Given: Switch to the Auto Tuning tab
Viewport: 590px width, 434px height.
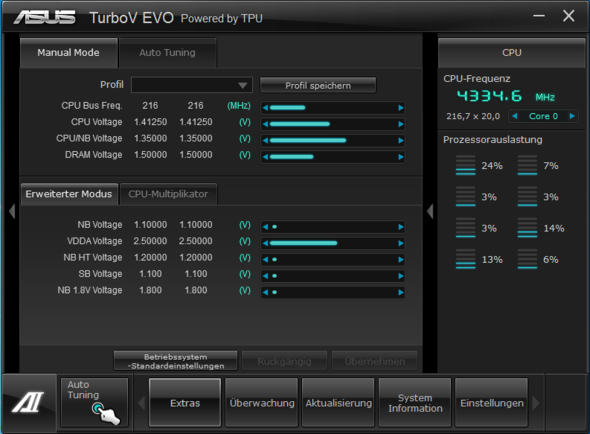Looking at the screenshot, I should click(x=167, y=53).
